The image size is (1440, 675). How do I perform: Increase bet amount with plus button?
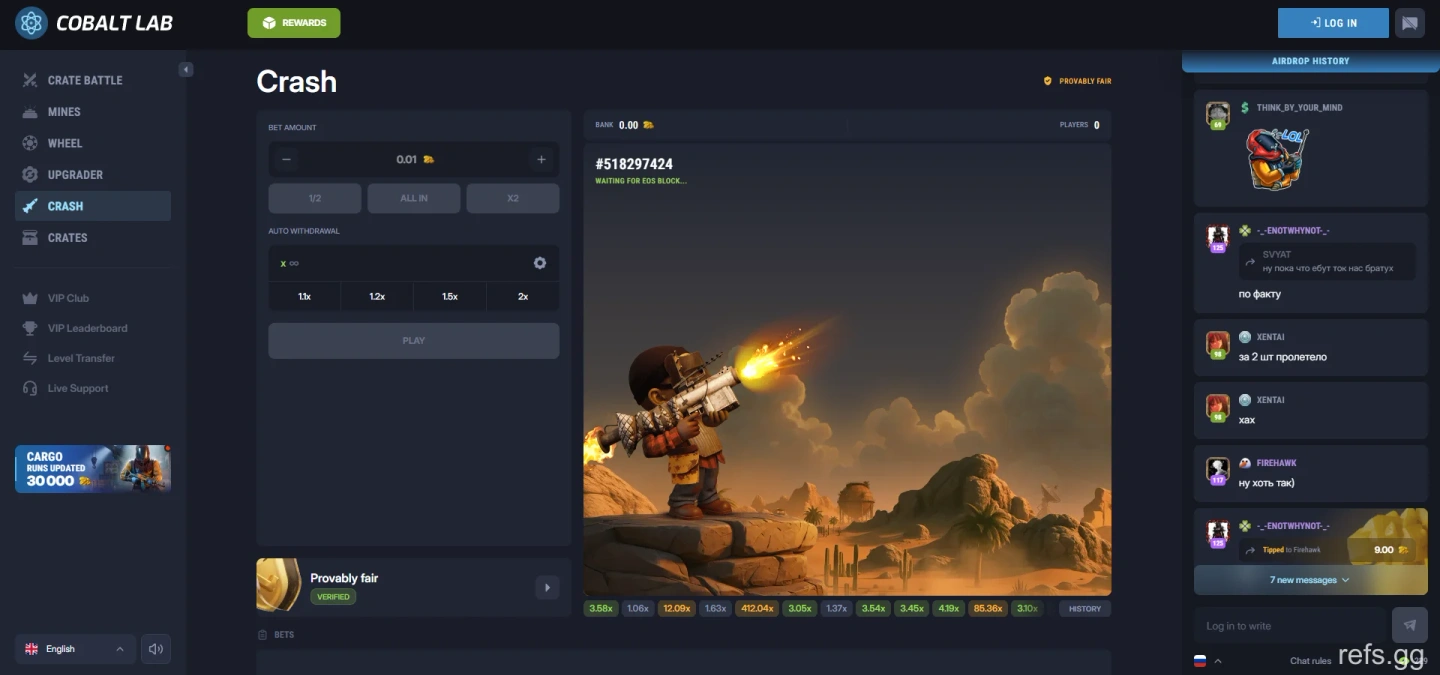pyautogui.click(x=541, y=159)
